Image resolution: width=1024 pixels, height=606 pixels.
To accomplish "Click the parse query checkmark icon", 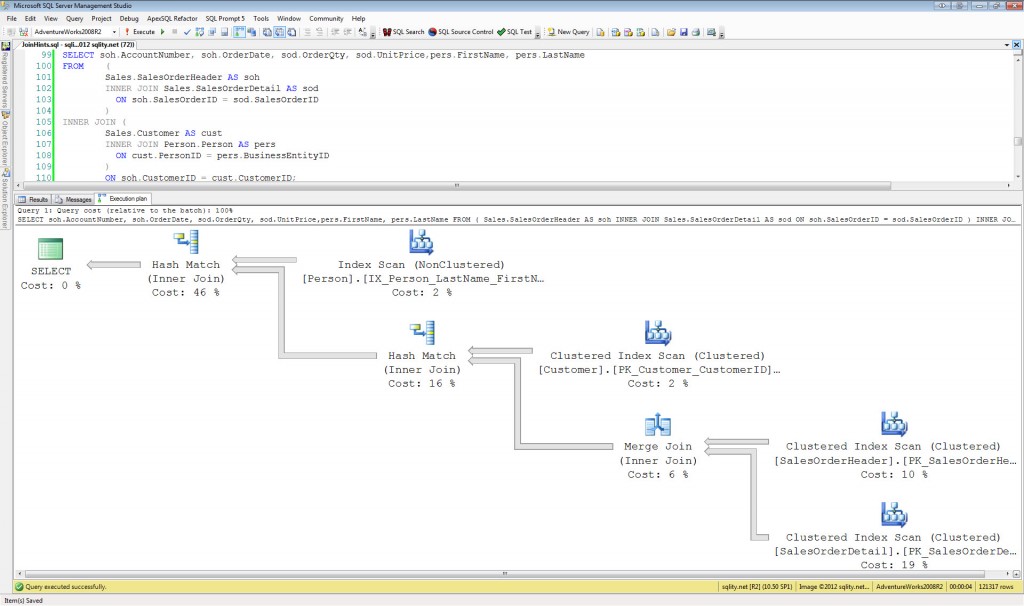I will (187, 32).
